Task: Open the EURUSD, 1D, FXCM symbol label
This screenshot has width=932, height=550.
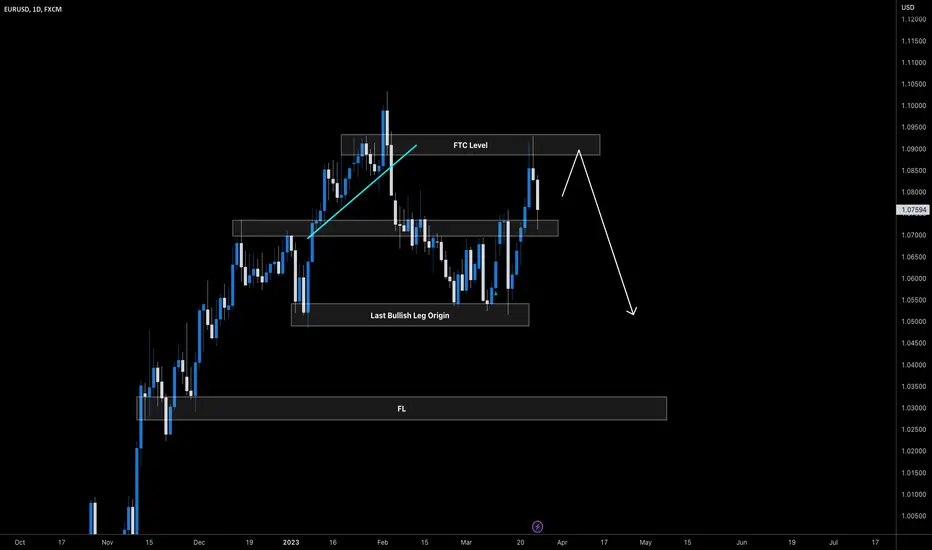Action: 33,10
